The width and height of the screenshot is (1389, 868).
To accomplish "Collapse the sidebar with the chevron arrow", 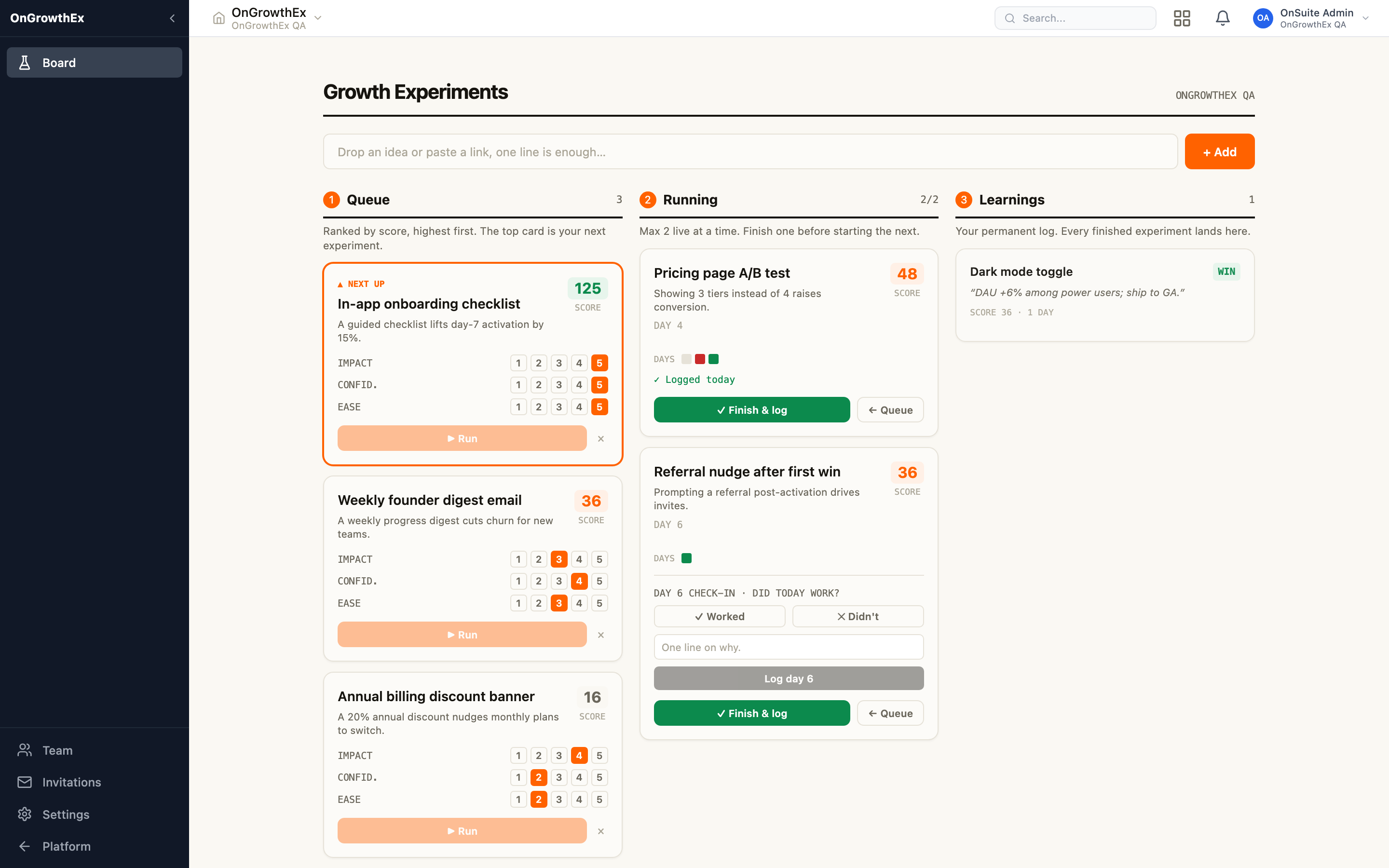I will point(172,18).
